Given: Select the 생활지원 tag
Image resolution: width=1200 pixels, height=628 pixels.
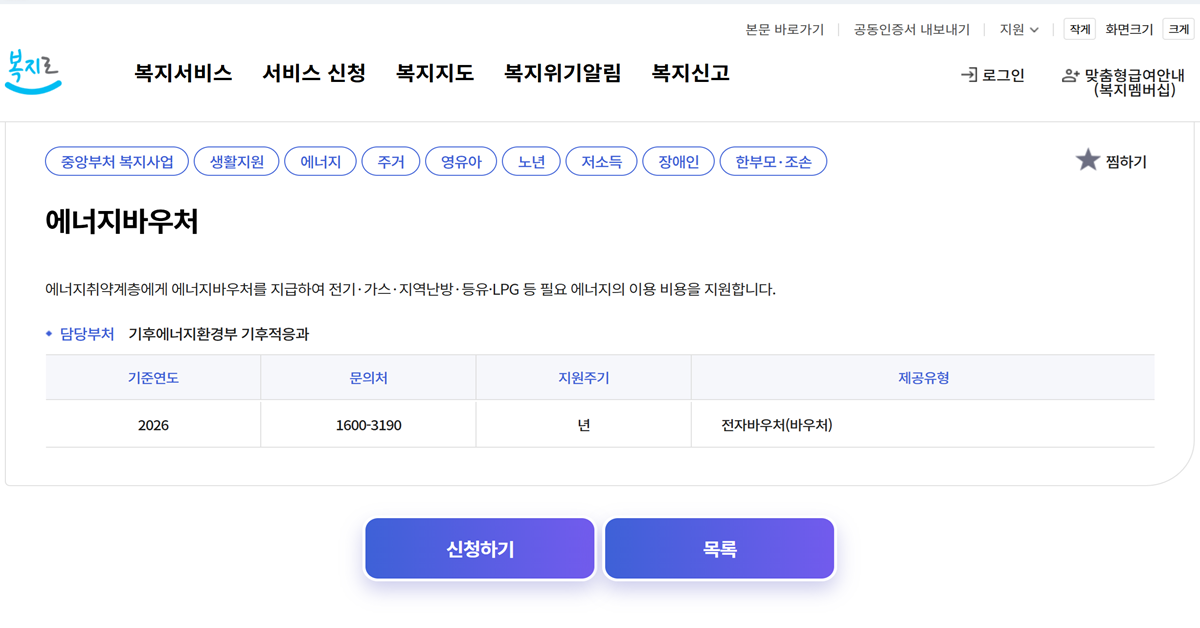Looking at the screenshot, I should coord(237,161).
